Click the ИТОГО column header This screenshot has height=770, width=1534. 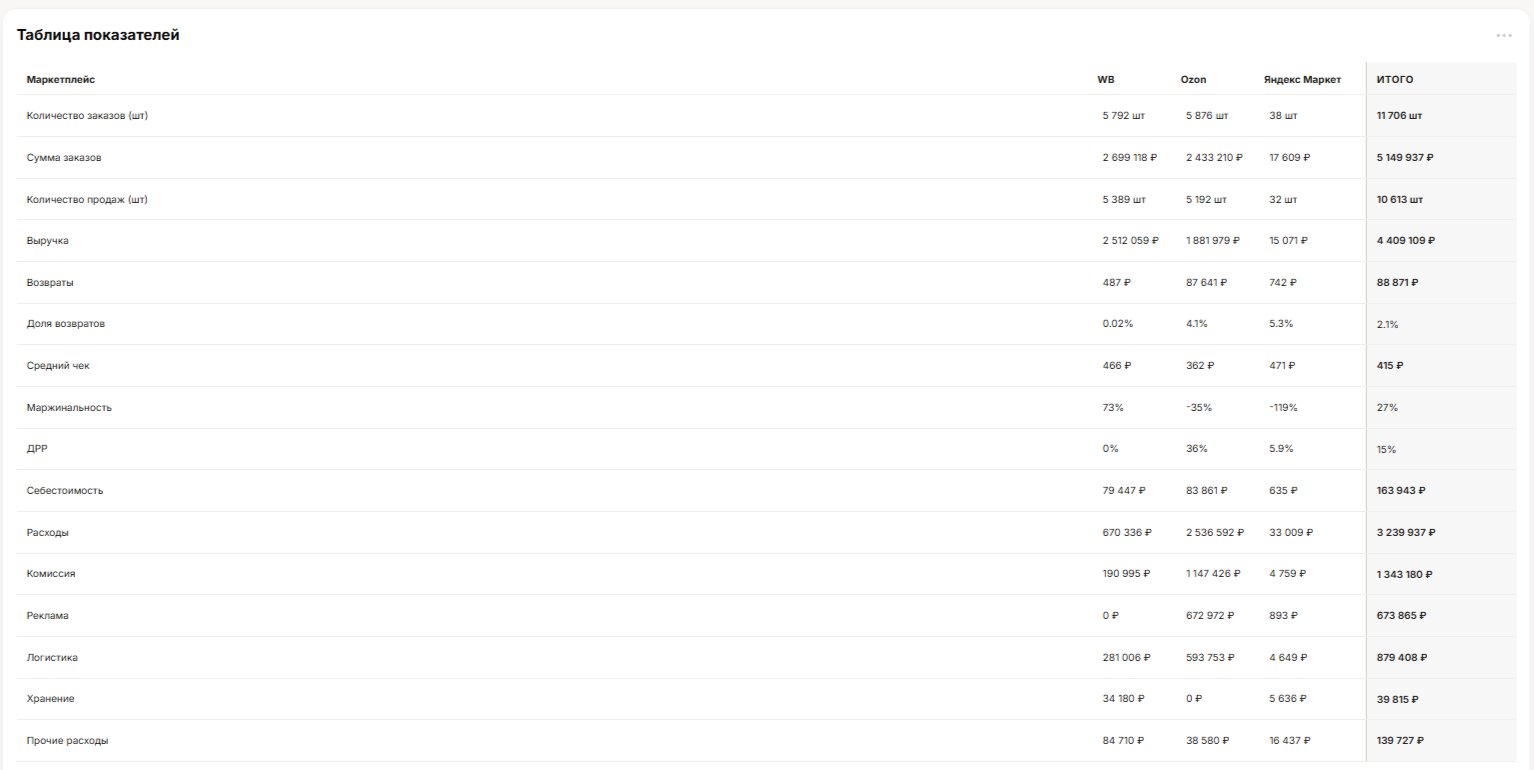[x=1395, y=79]
